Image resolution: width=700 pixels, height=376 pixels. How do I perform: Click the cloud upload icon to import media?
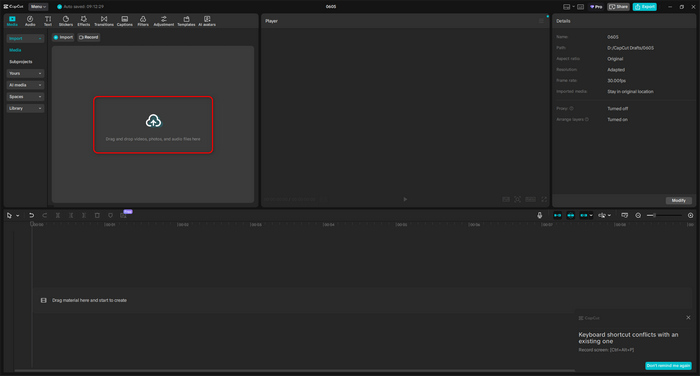click(x=153, y=121)
